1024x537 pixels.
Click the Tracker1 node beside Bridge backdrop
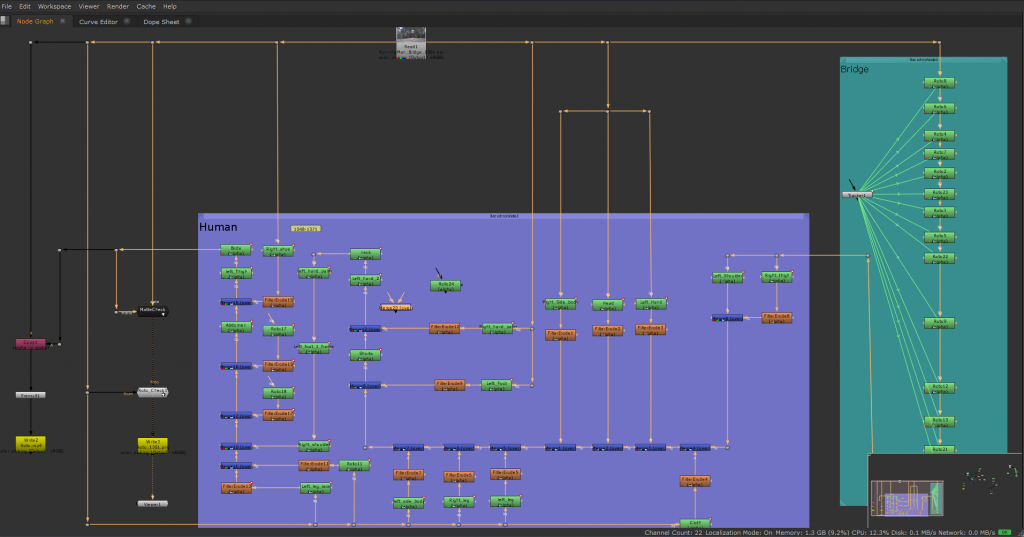click(x=857, y=195)
